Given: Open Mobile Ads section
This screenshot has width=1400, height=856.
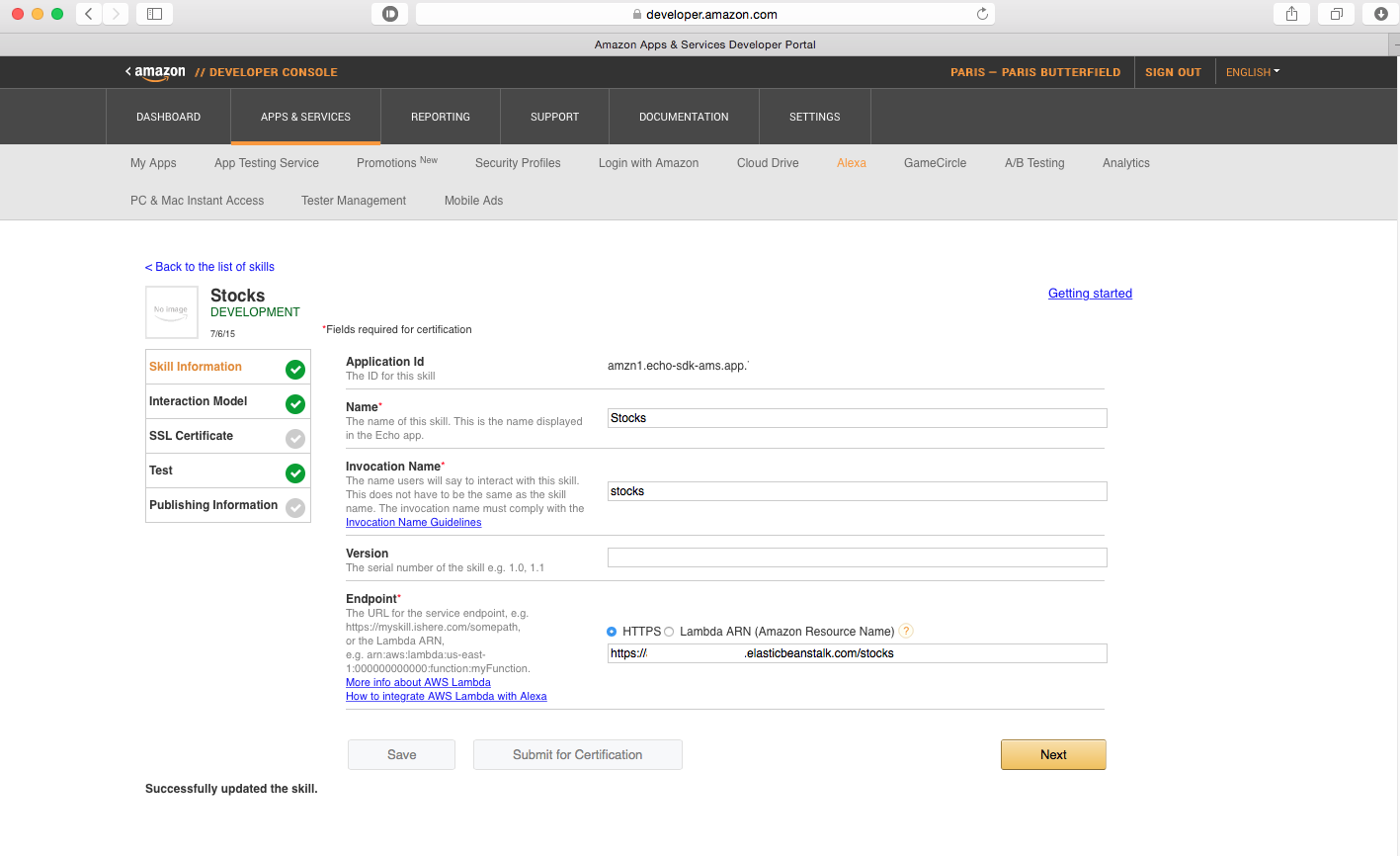Looking at the screenshot, I should coord(473,201).
